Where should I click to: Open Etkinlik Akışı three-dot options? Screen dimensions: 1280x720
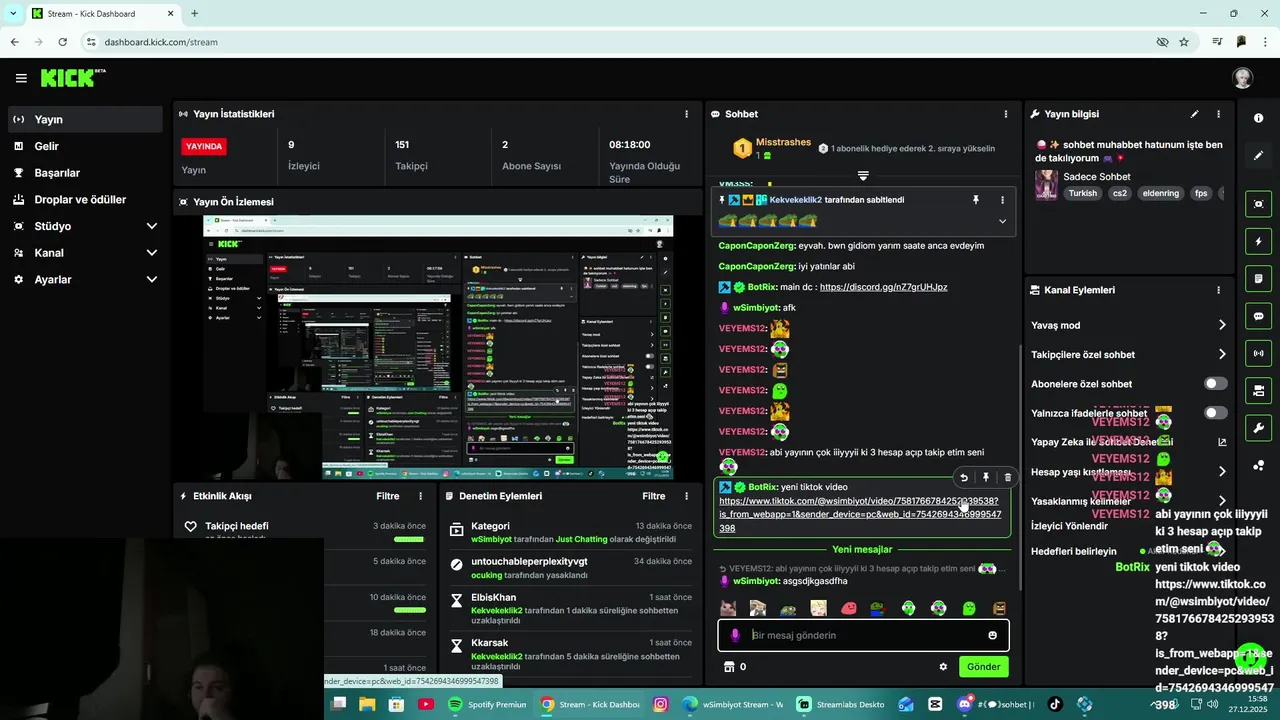420,496
